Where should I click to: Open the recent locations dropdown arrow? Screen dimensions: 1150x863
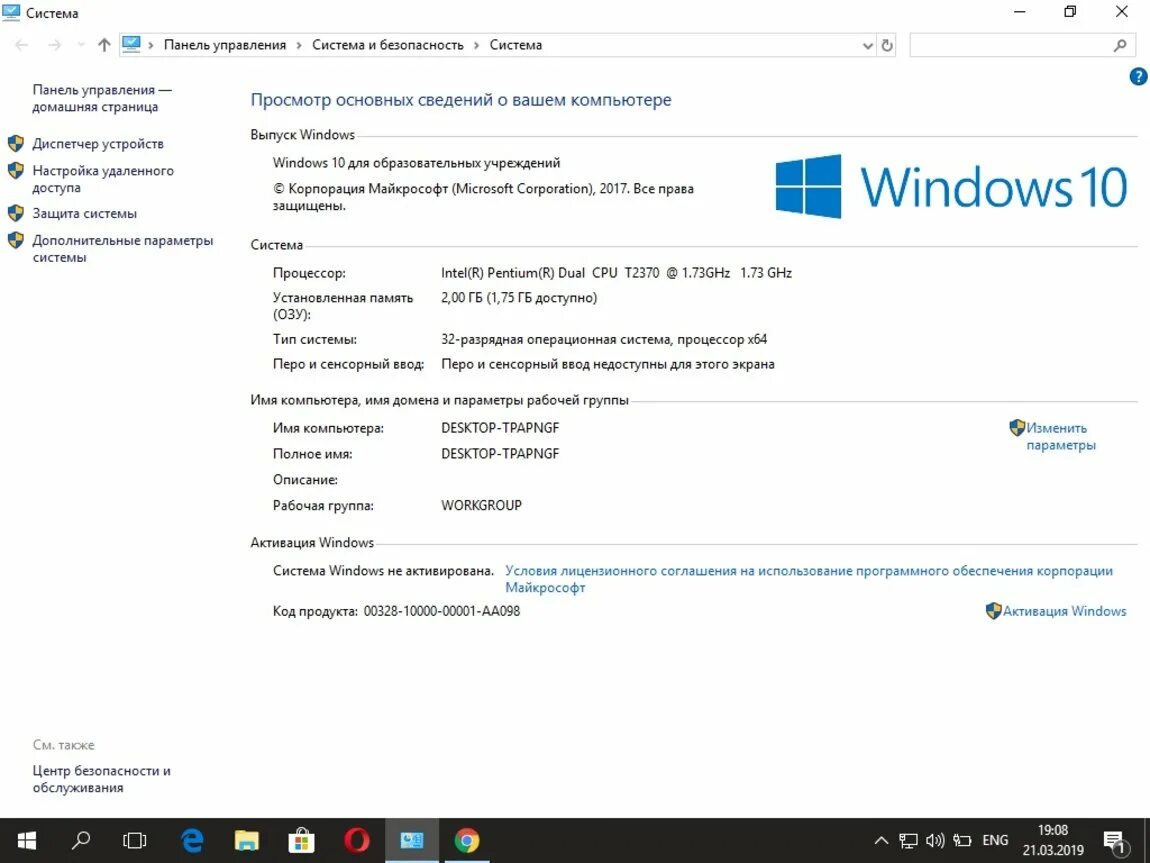point(80,45)
